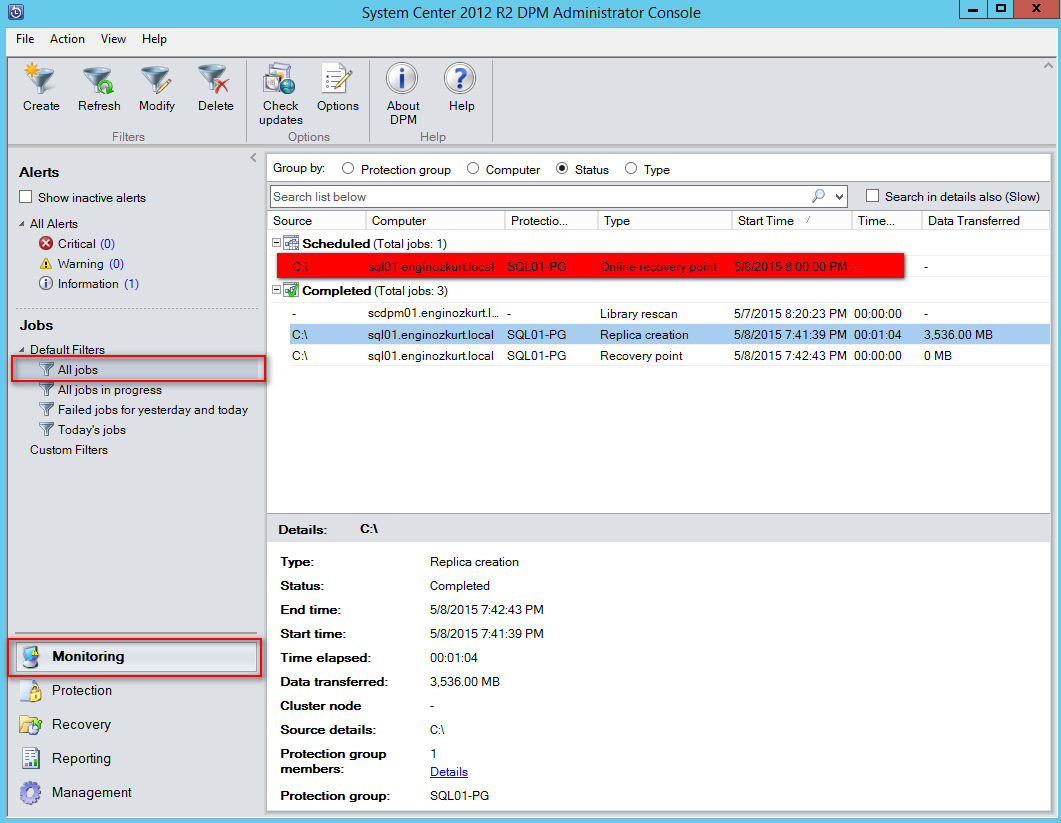This screenshot has width=1061, height=823.
Task: Click the Monitoring workspace icon
Action: pyautogui.click(x=31, y=657)
